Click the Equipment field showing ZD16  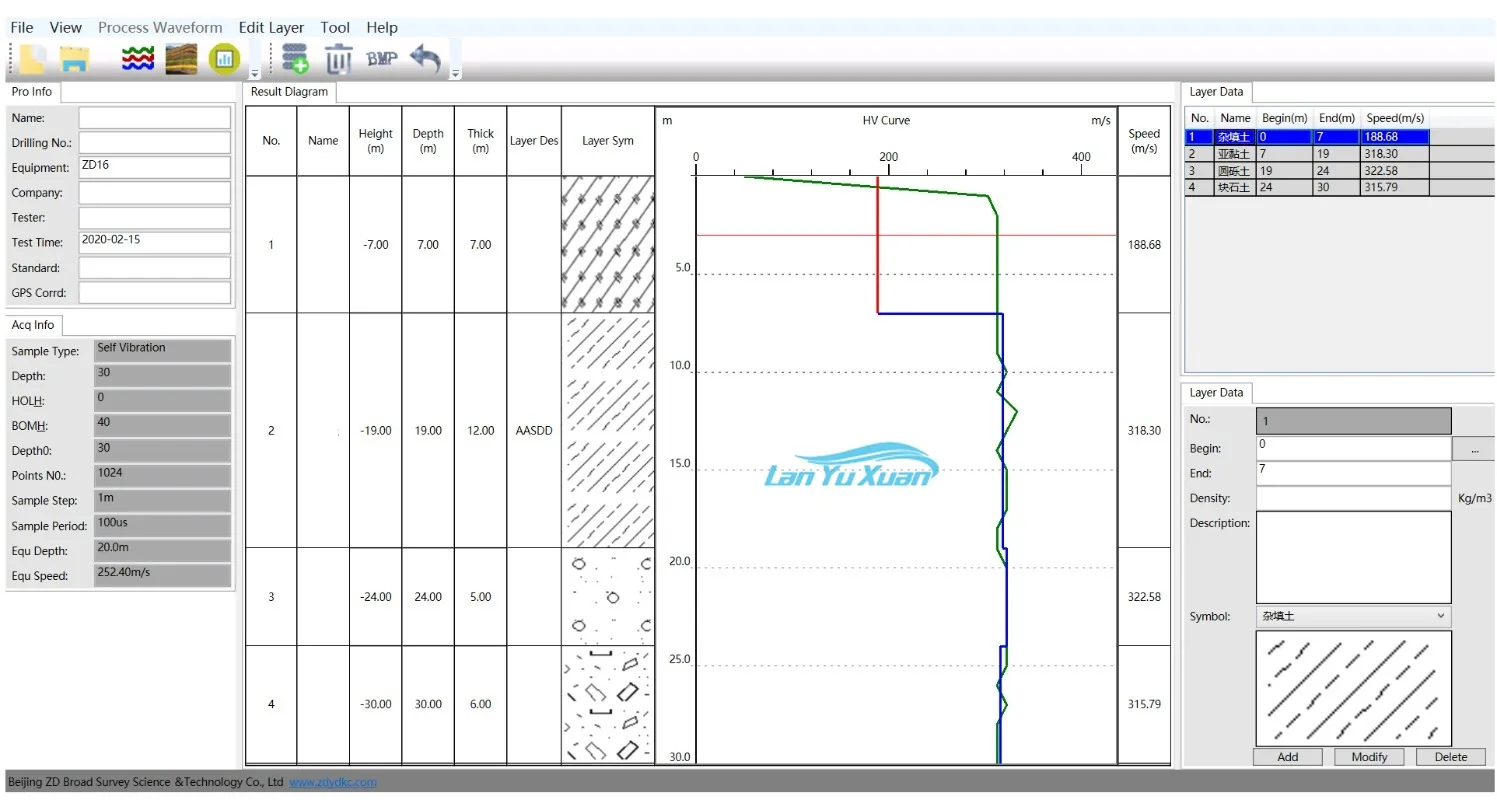pos(155,168)
